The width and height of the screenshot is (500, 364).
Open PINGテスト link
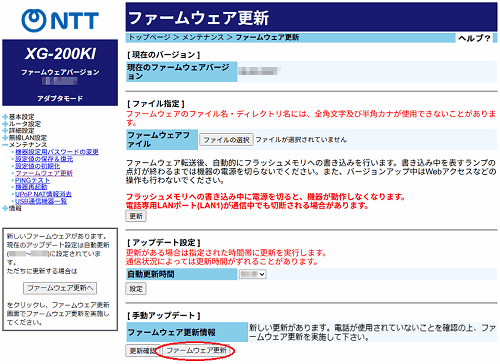click(x=33, y=180)
